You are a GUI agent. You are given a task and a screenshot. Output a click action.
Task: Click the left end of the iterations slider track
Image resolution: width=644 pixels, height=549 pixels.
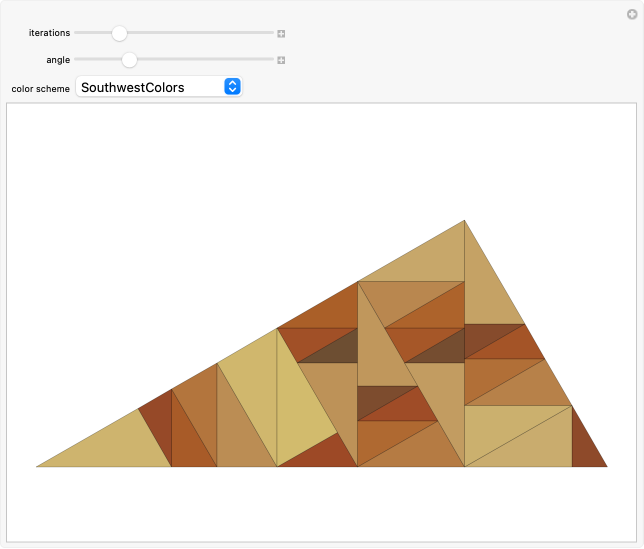pos(77,33)
